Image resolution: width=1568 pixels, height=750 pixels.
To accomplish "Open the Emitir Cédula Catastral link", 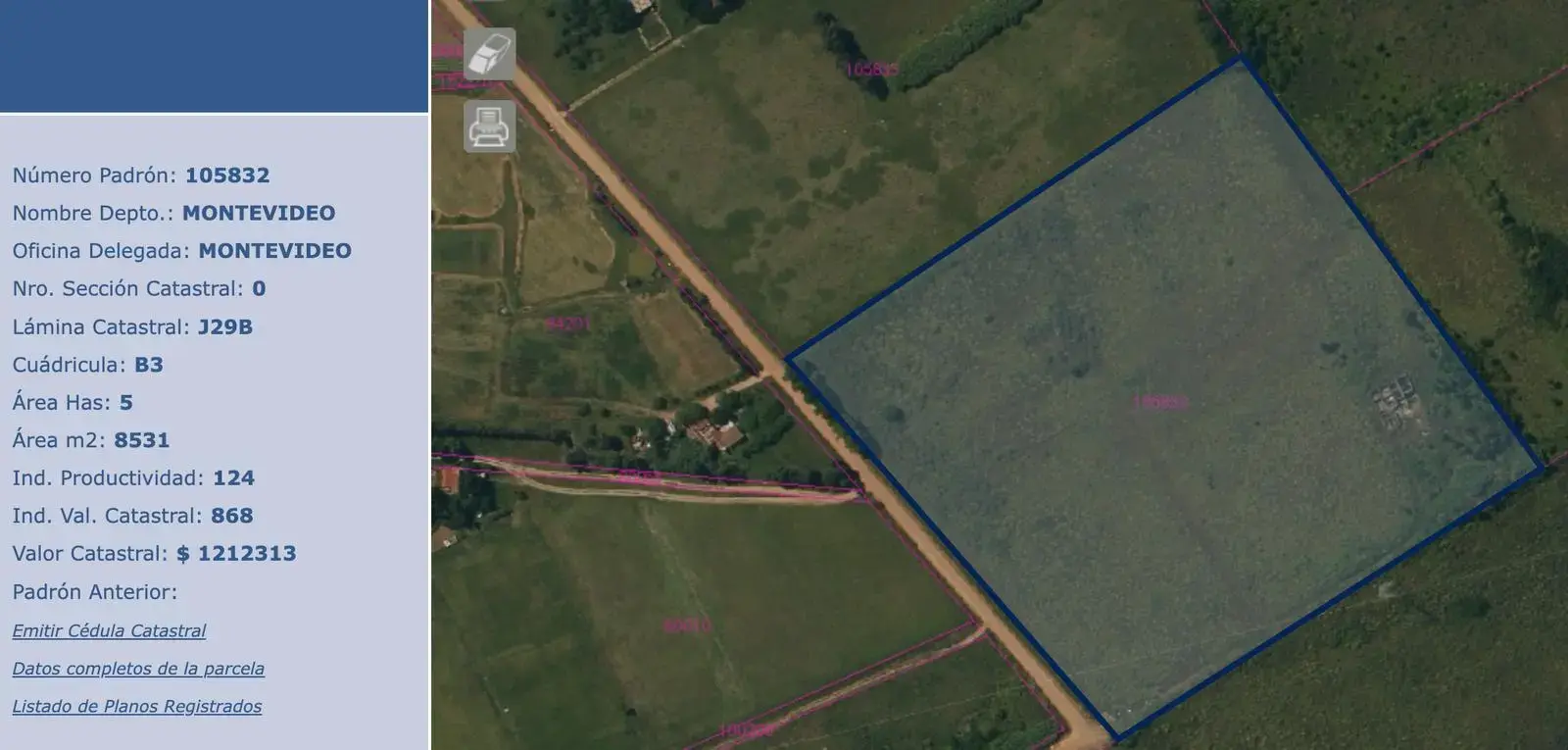I will click(109, 630).
